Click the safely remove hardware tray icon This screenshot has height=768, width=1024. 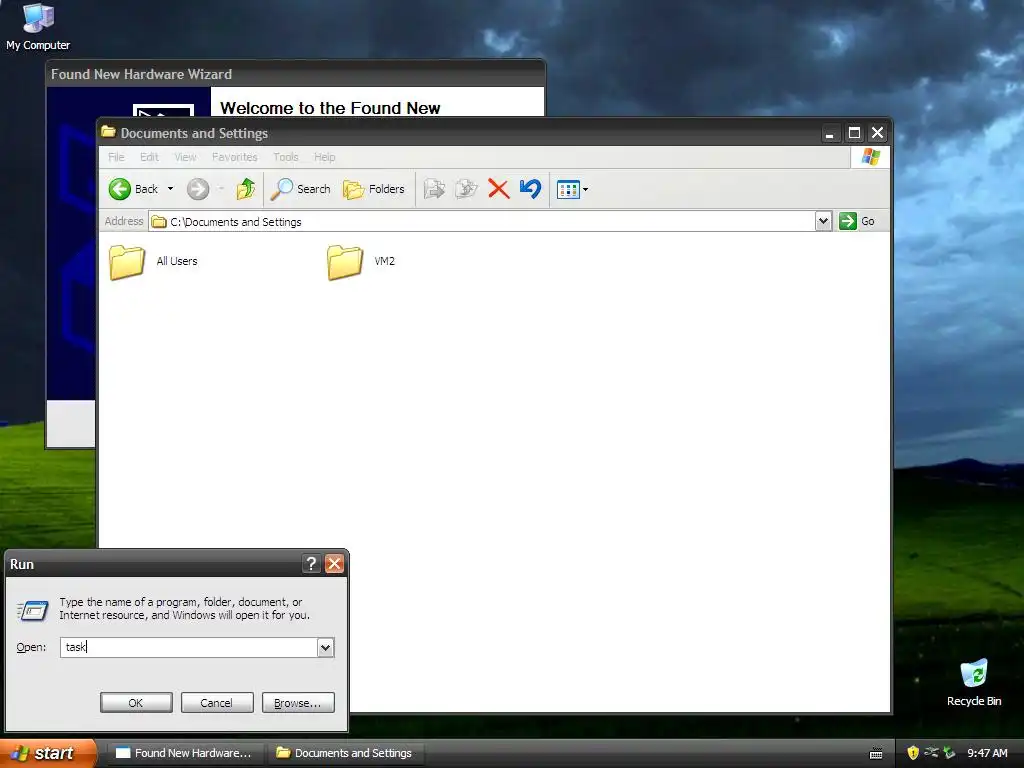pos(950,753)
